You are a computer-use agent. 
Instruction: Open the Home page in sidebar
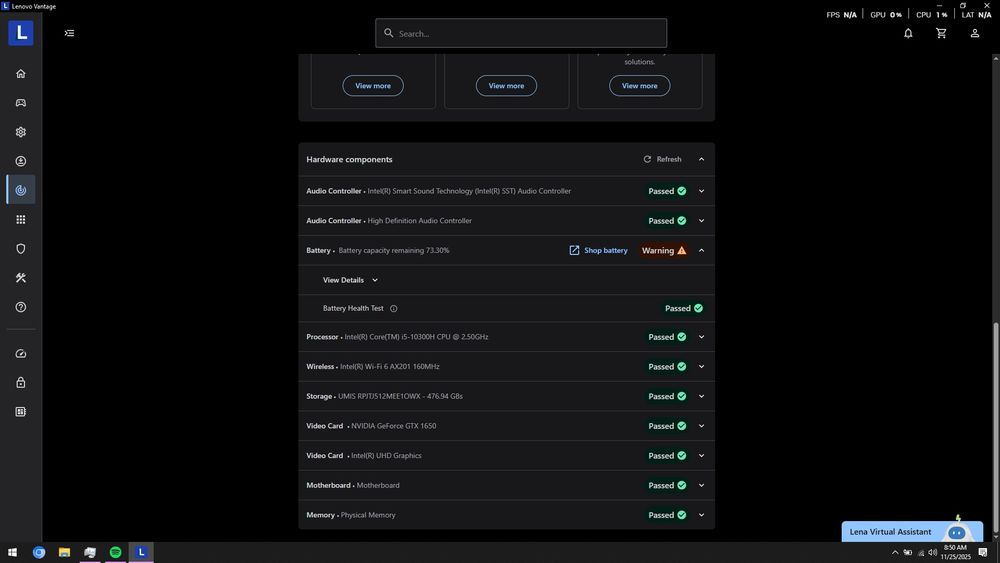click(20, 73)
